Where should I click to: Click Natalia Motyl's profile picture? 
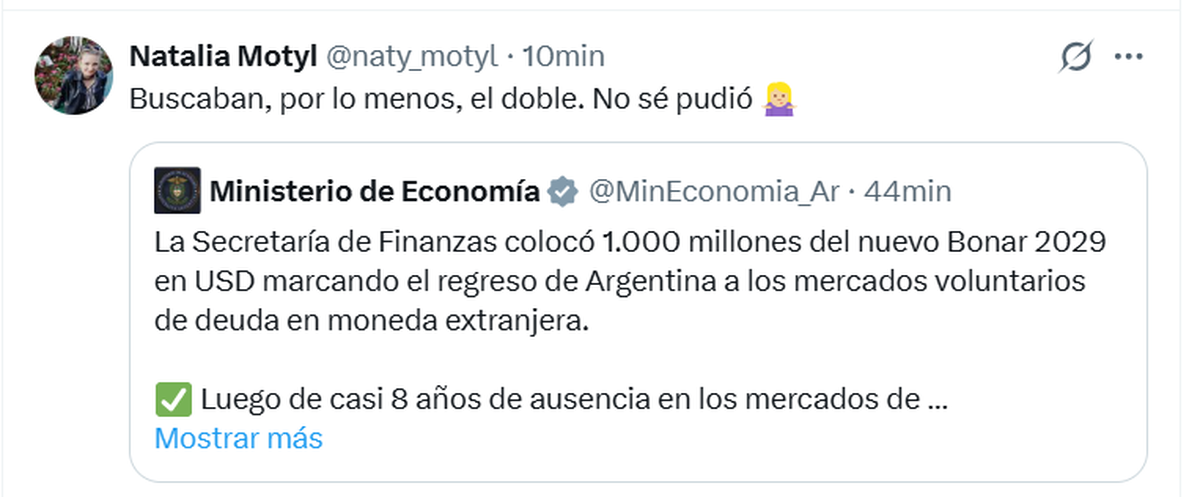coord(73,77)
